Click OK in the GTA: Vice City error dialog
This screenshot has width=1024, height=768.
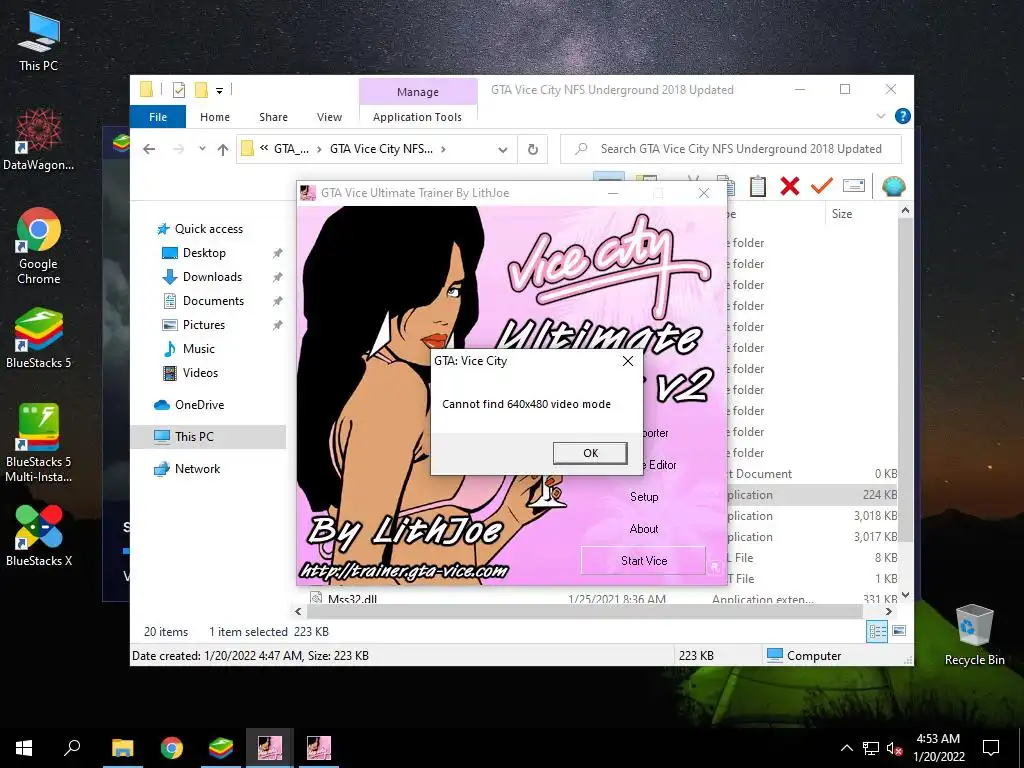pos(590,453)
